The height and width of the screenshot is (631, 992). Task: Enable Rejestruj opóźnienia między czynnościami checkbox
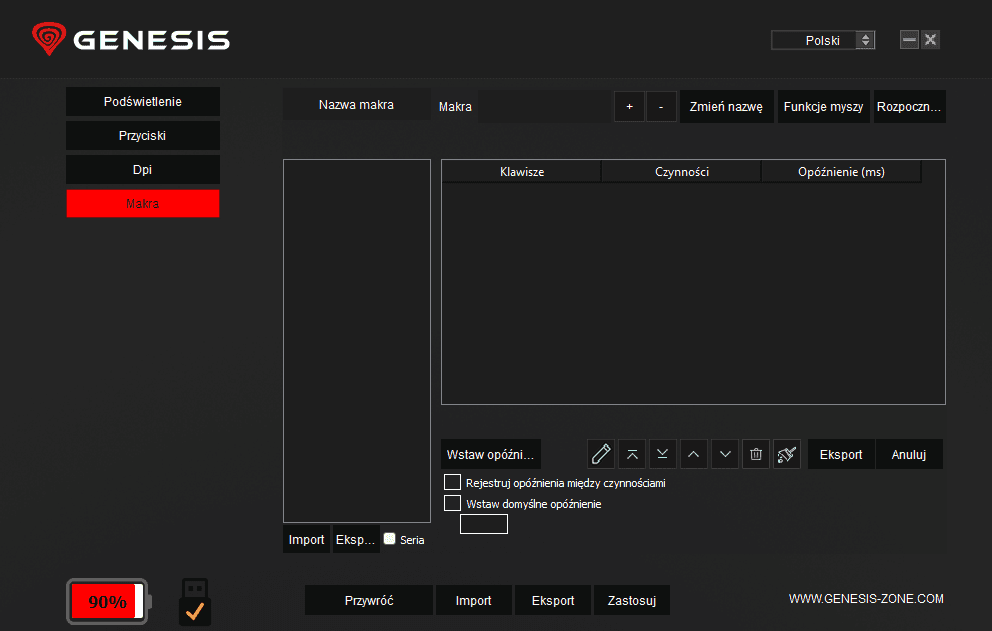click(x=452, y=482)
